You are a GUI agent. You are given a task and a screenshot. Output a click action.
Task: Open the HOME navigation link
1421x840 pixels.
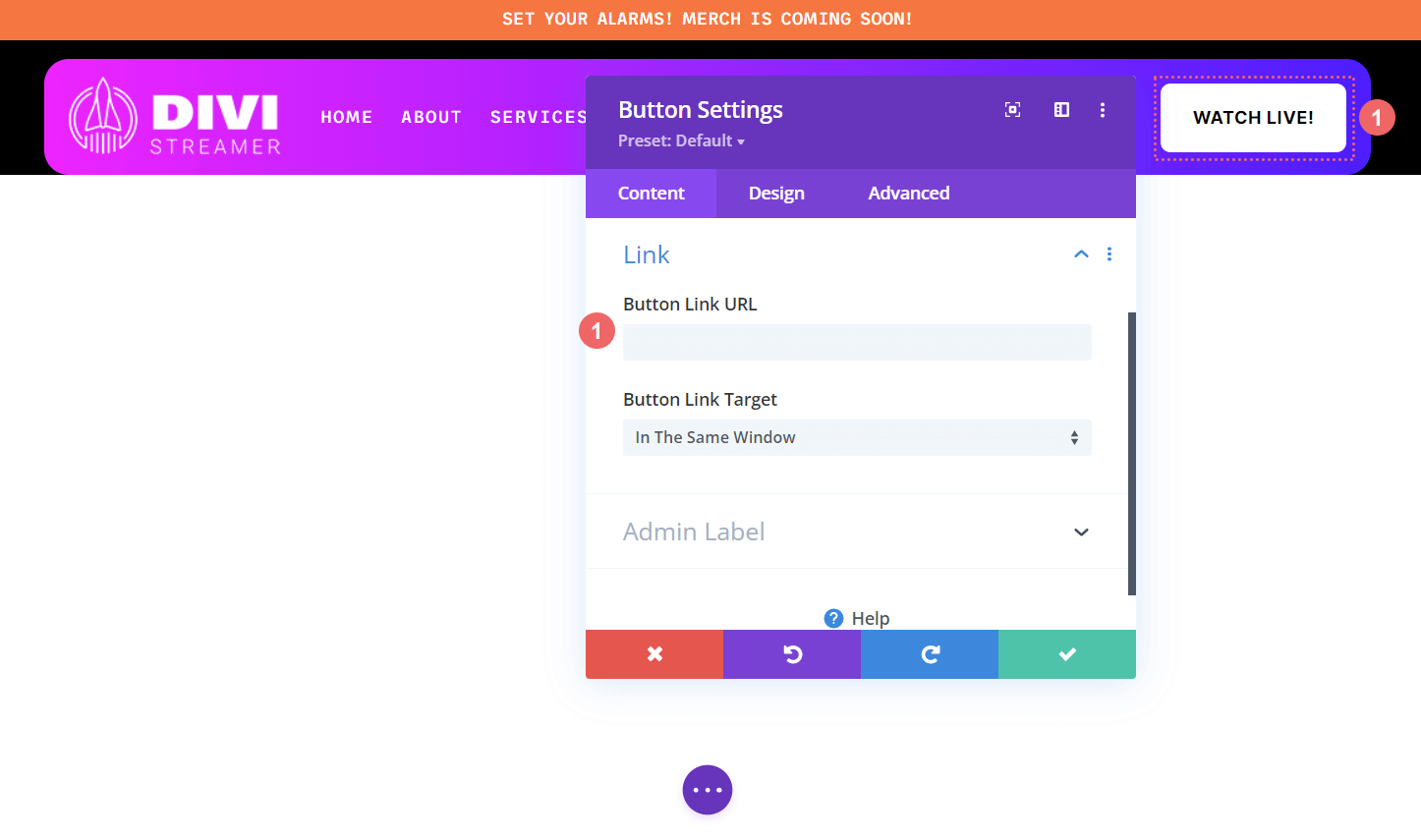346,116
